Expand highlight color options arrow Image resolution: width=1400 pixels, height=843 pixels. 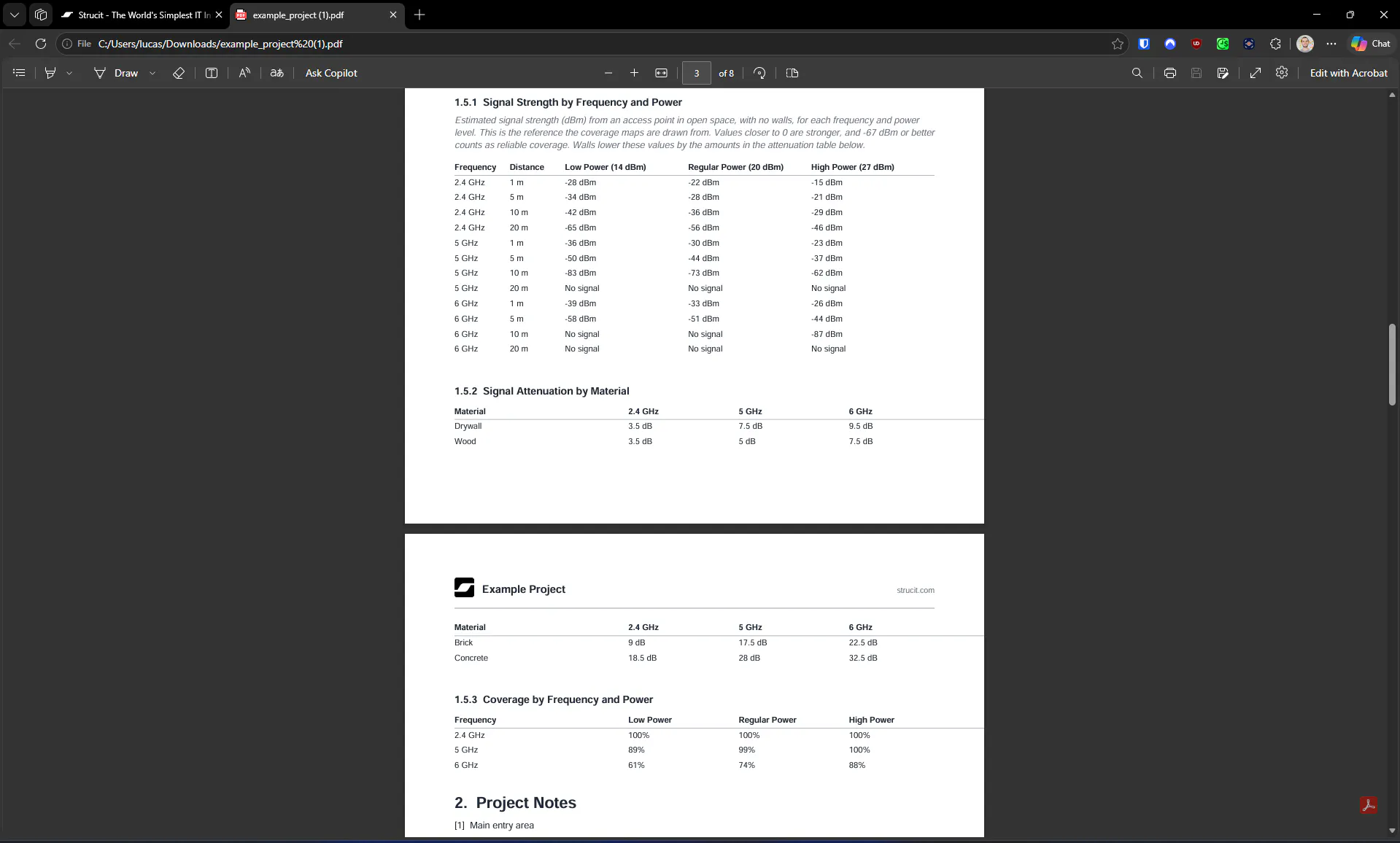click(x=69, y=73)
